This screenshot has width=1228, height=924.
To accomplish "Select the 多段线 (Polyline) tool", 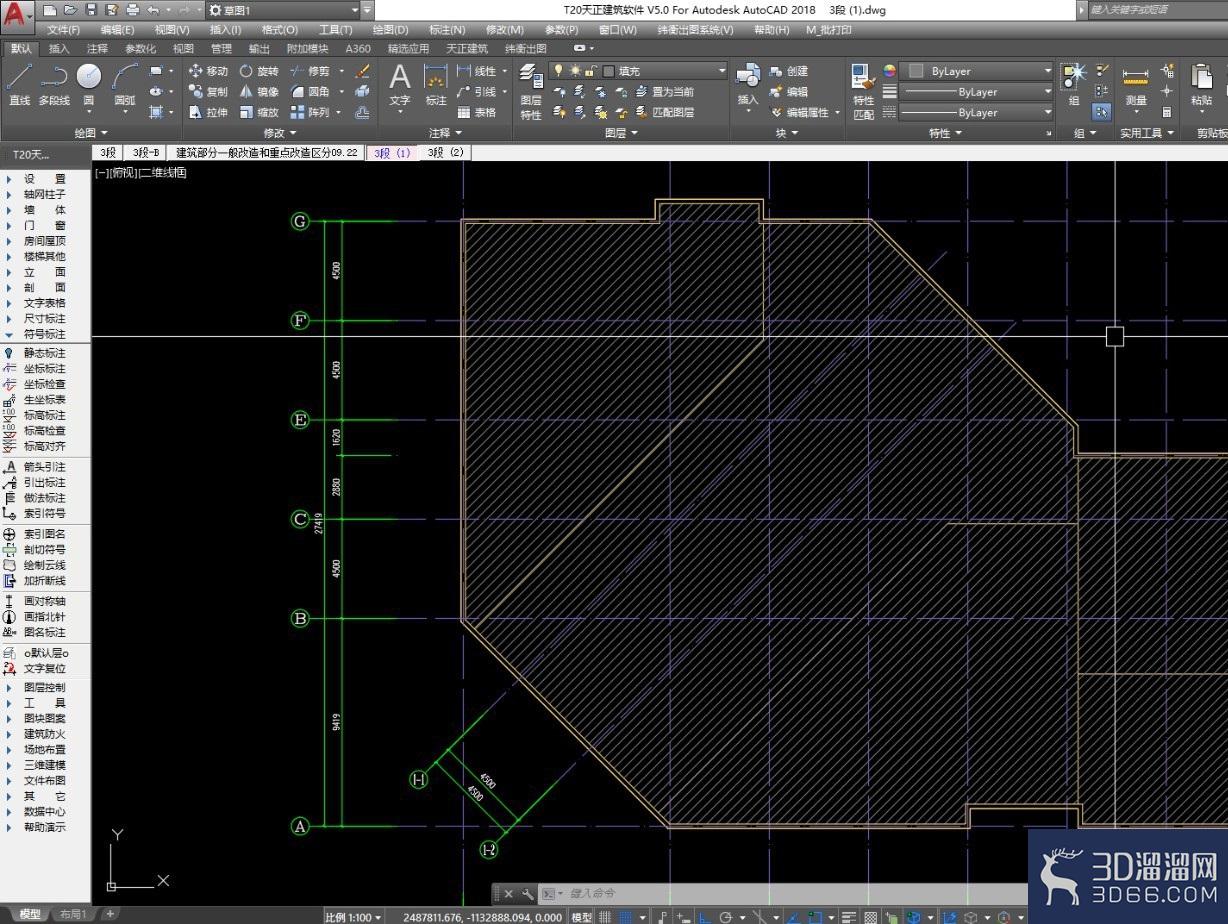I will (x=54, y=84).
